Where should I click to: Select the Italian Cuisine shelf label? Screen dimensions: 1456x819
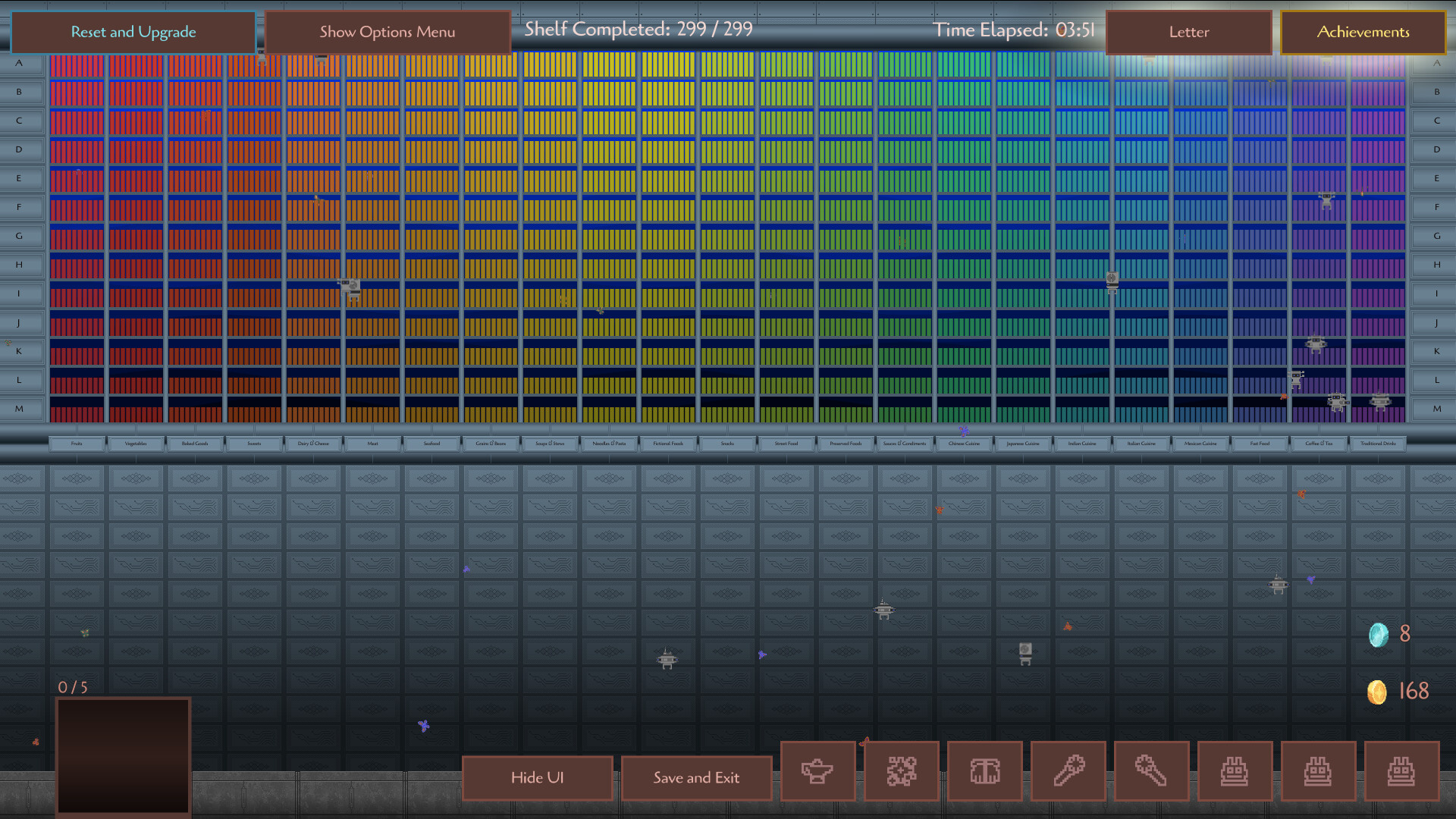coord(1141,444)
